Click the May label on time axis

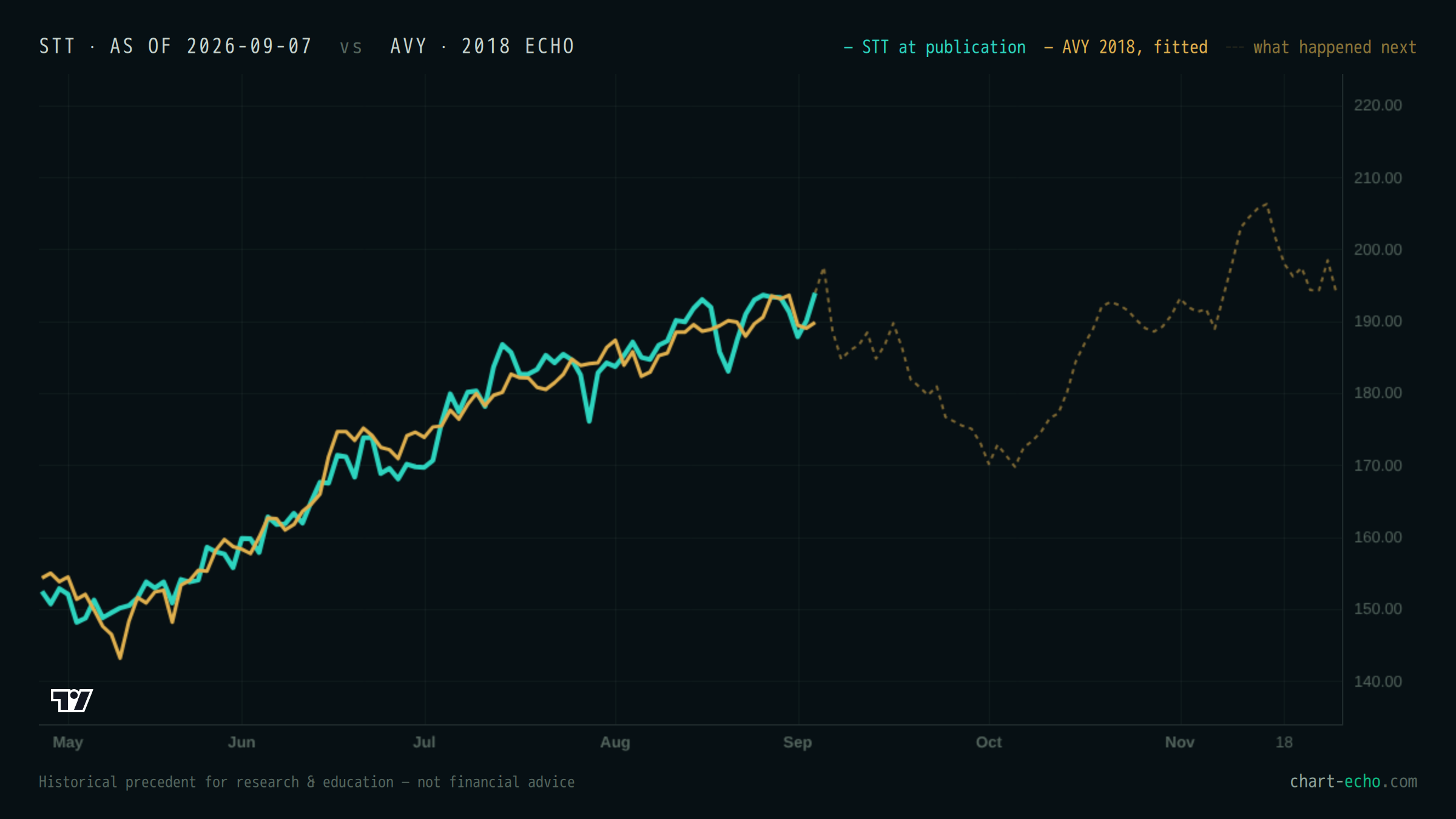(x=68, y=743)
